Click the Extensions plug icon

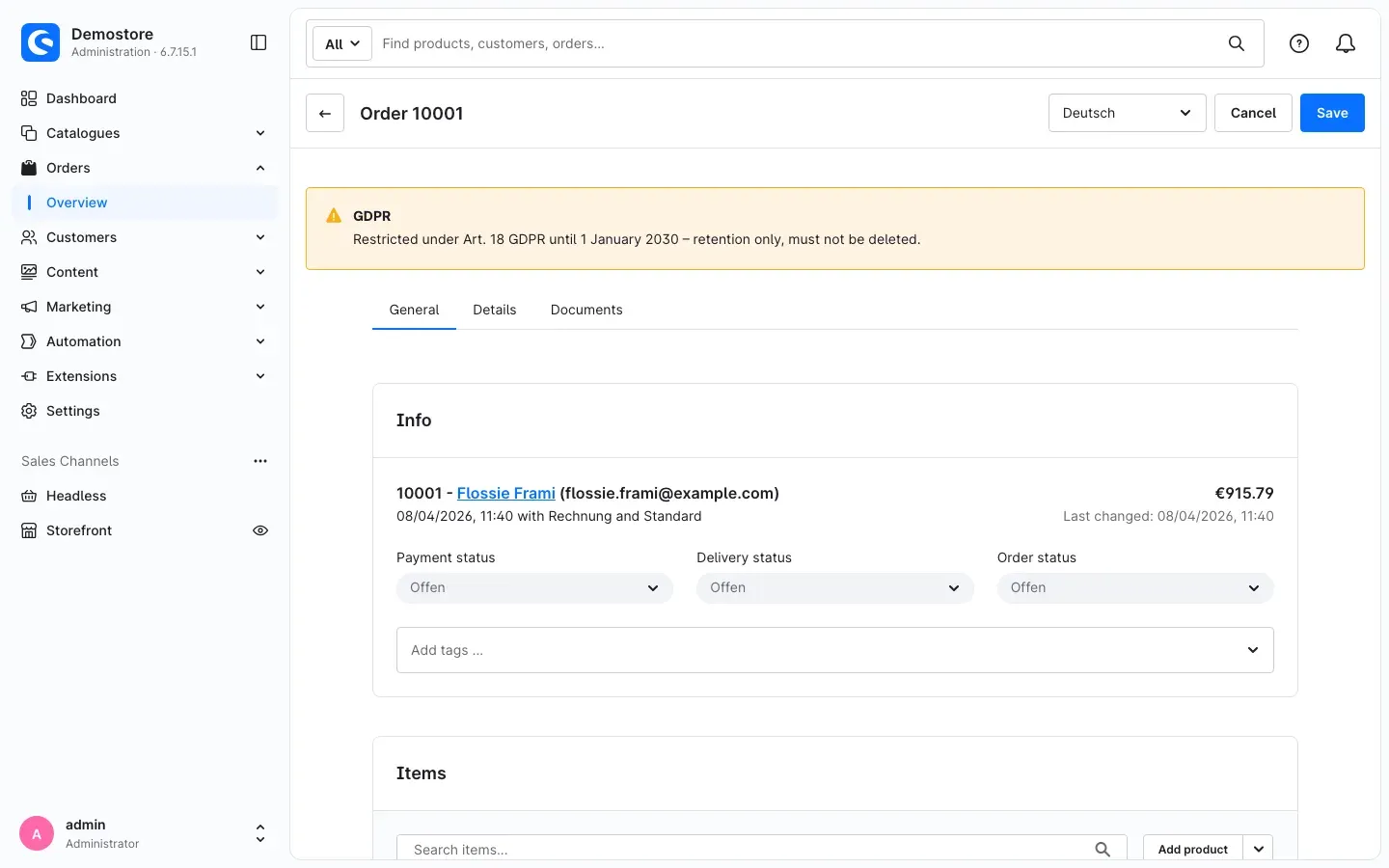click(29, 376)
